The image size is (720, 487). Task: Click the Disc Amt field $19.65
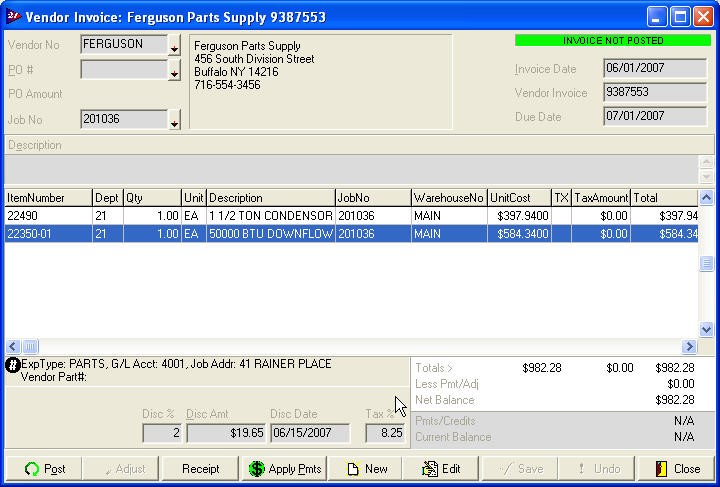point(226,433)
